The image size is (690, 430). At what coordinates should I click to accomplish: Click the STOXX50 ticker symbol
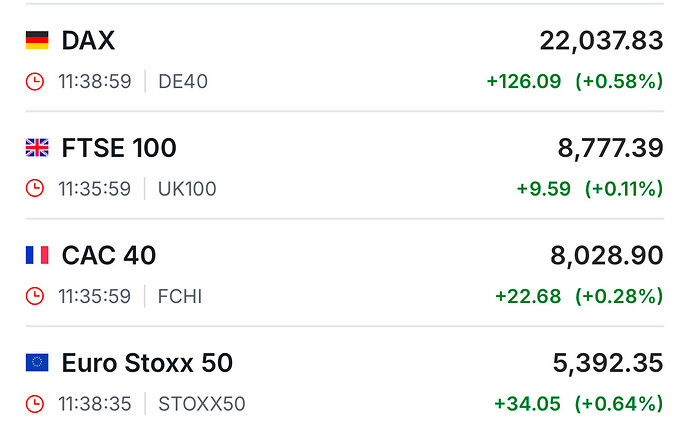[x=202, y=404]
